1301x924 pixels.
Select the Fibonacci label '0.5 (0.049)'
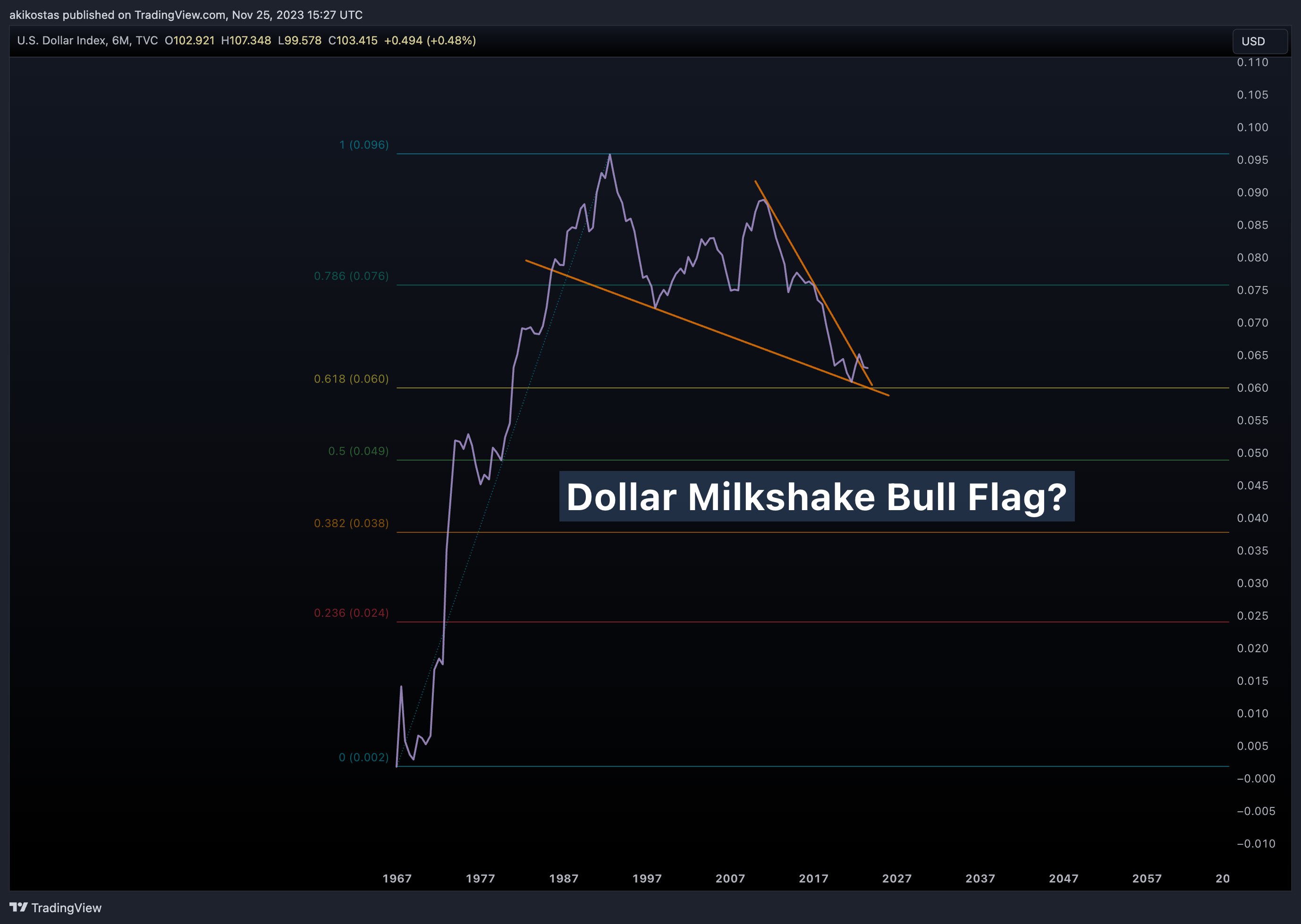coord(359,451)
